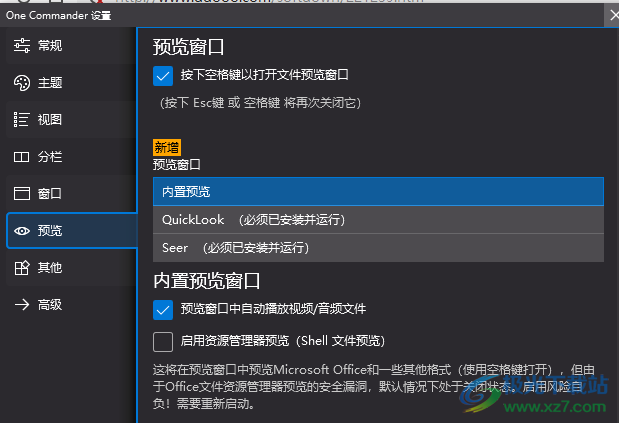Click the 高级 arrow icon
The width and height of the screenshot is (619, 423).
(x=22, y=305)
